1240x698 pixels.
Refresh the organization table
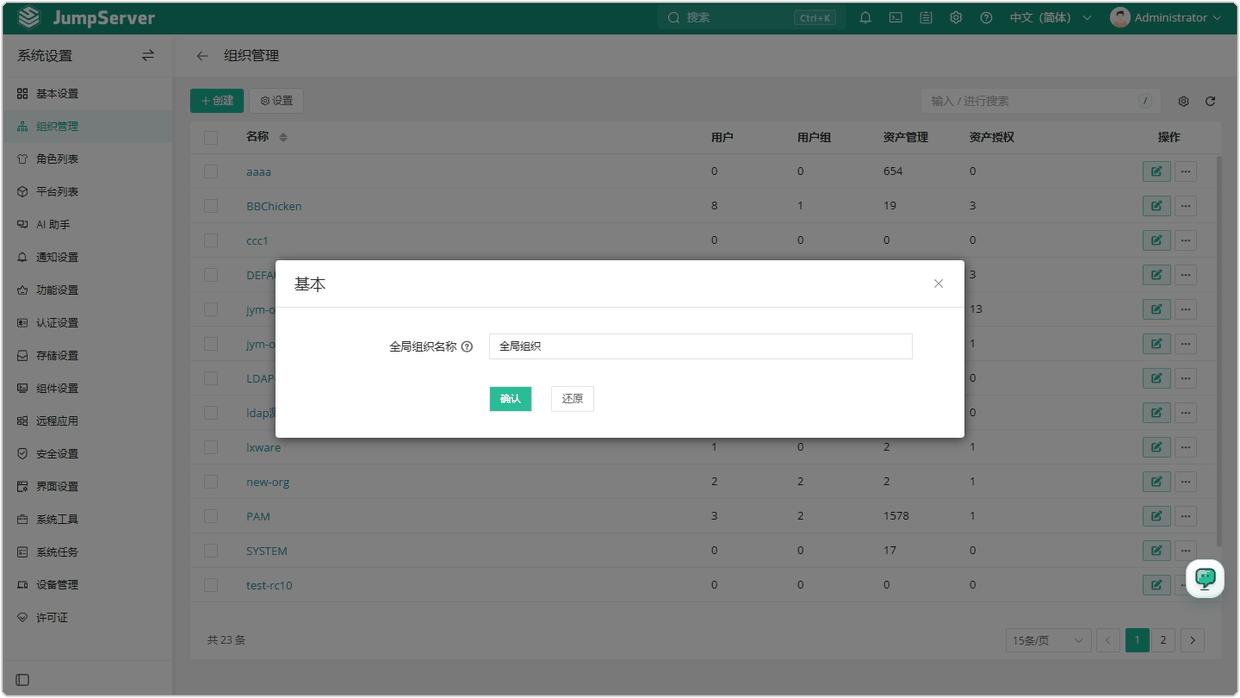point(1210,101)
